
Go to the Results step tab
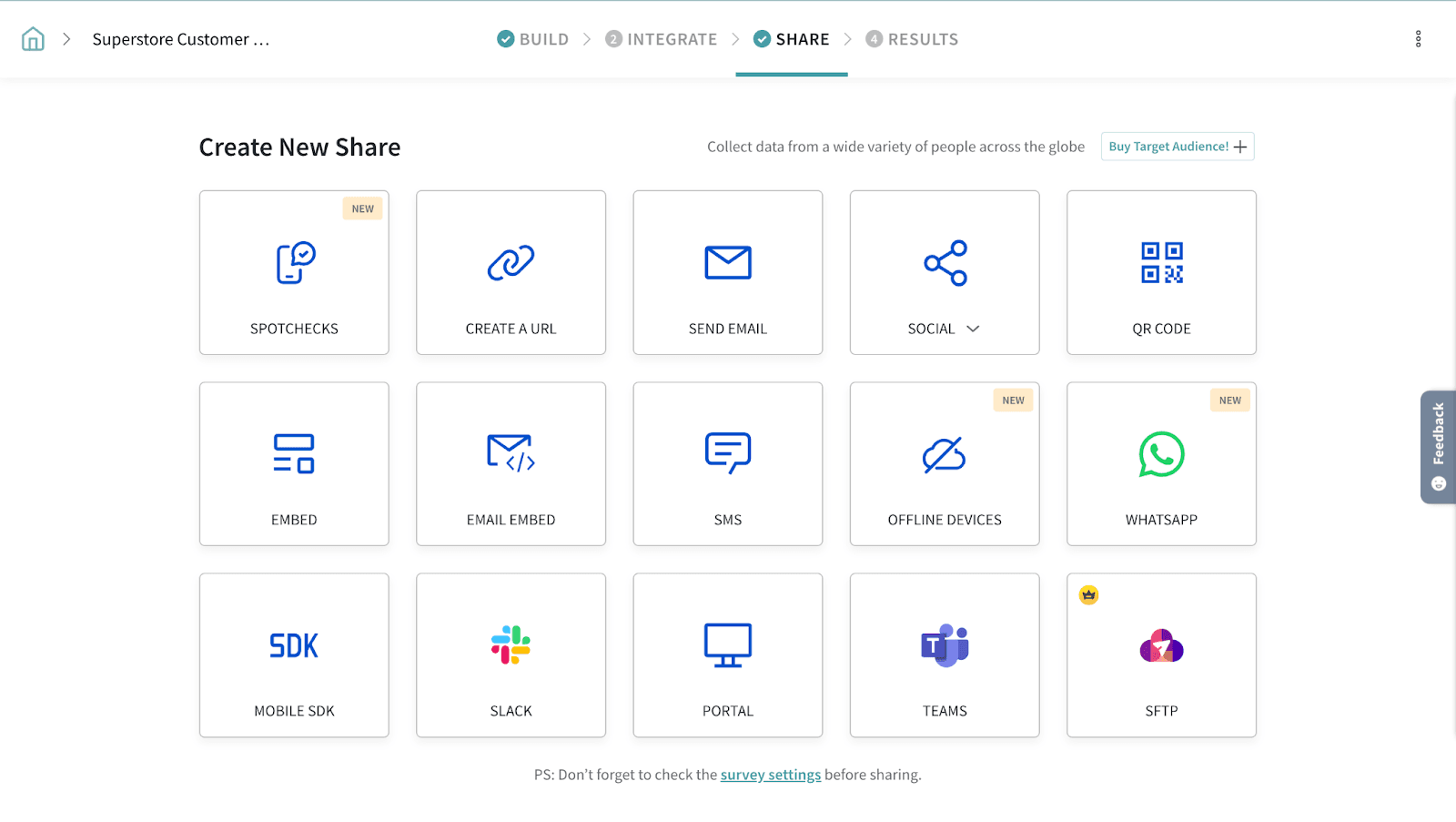point(912,39)
